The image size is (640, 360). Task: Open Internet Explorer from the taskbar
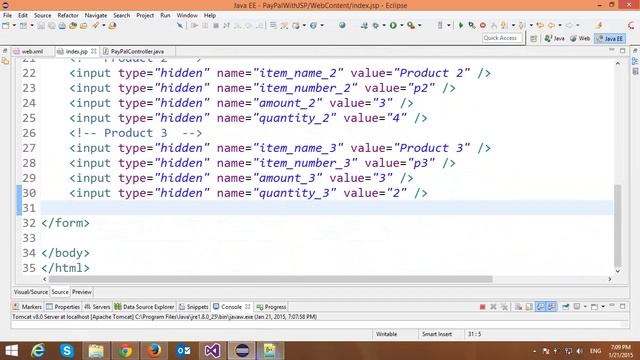pos(38,351)
